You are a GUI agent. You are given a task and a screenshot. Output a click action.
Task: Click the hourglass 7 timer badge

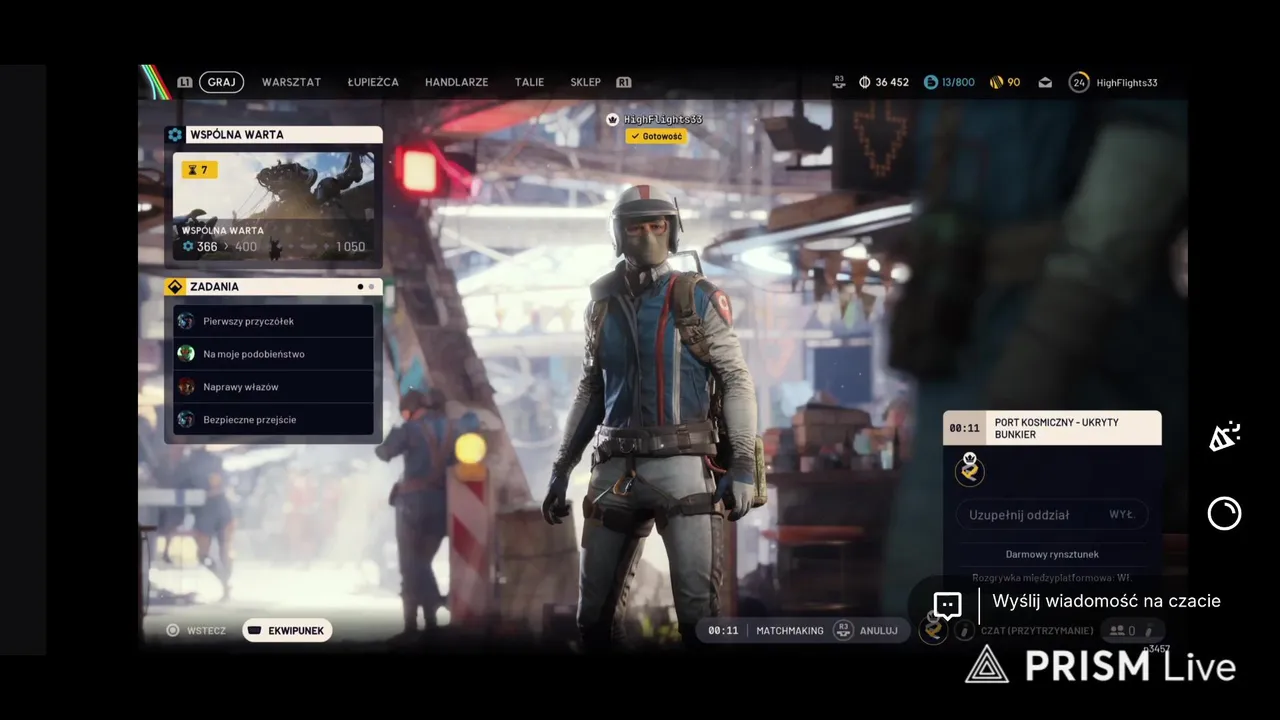(199, 170)
